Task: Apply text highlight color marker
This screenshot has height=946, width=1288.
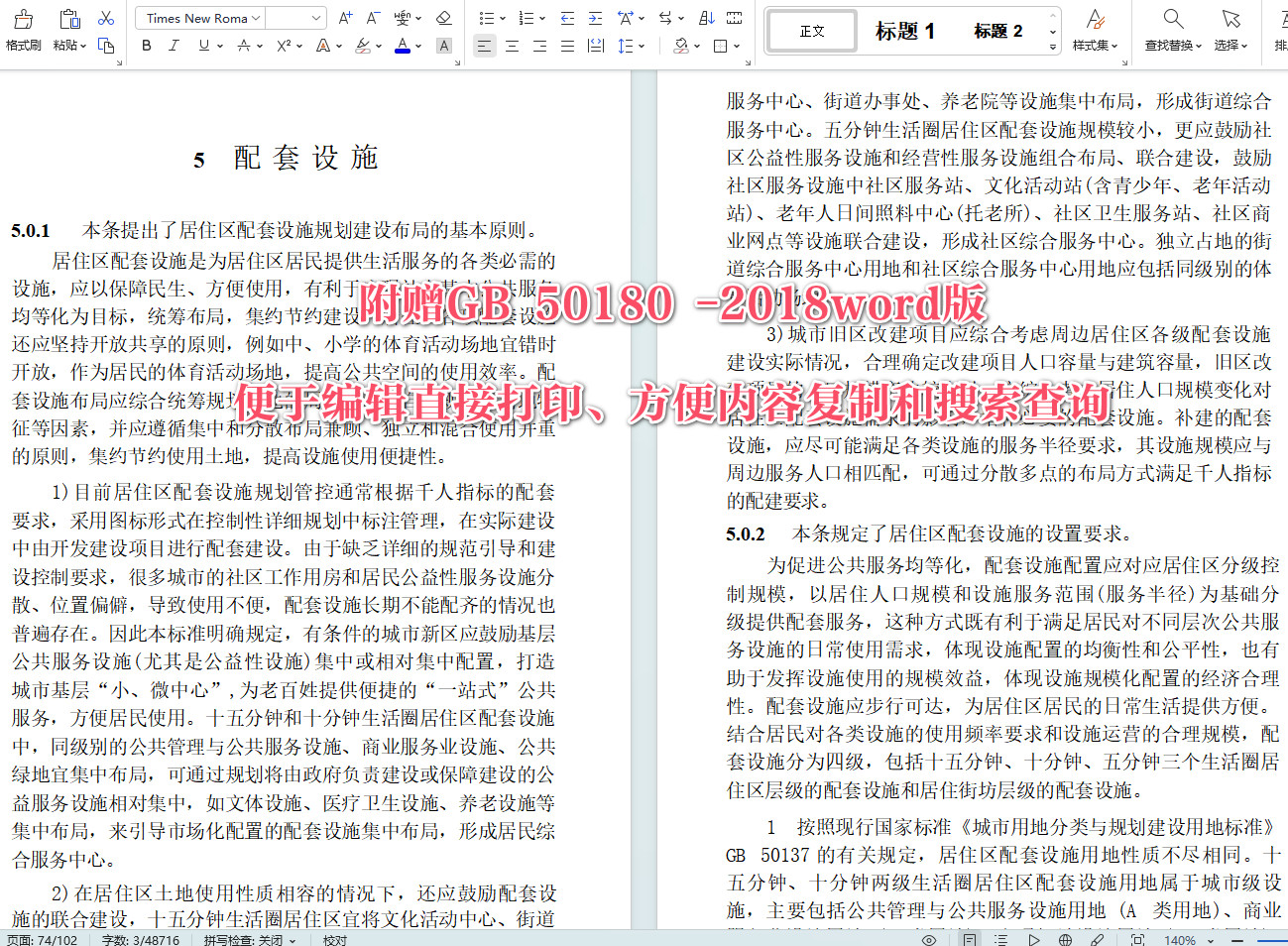Action: pyautogui.click(x=362, y=46)
